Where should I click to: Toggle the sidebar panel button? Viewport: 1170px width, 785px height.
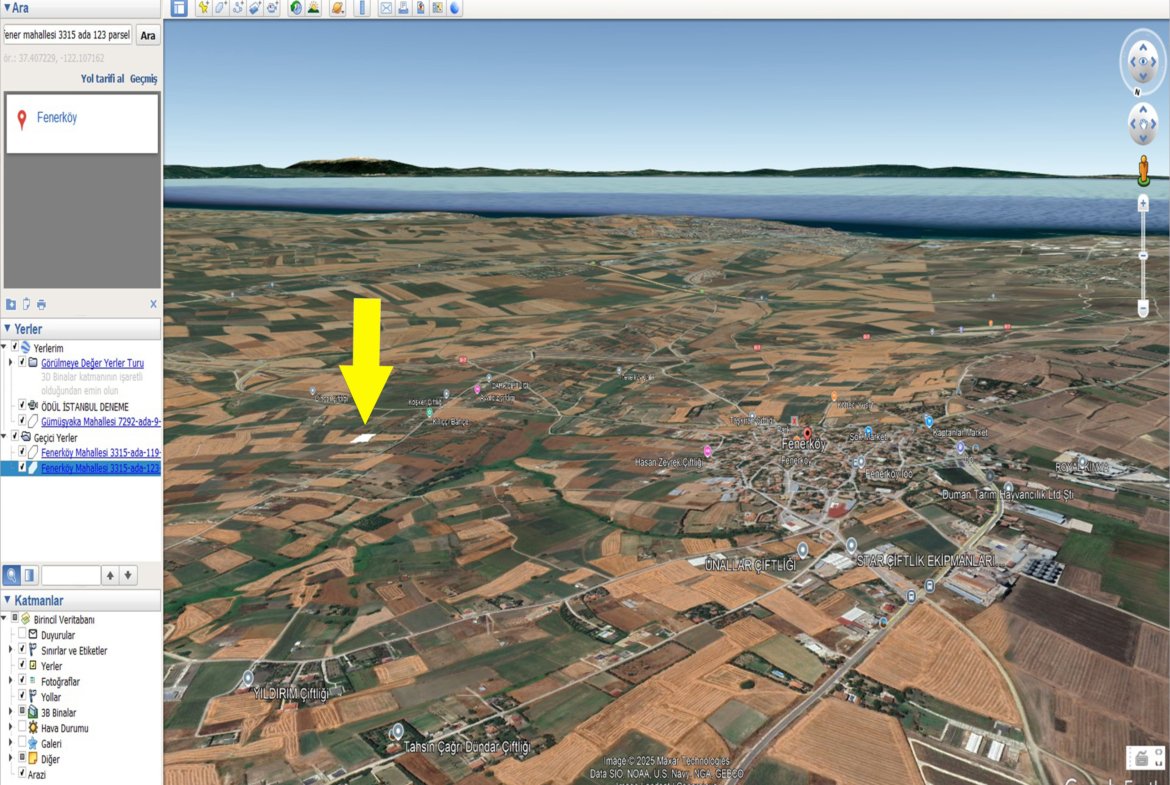click(x=179, y=8)
